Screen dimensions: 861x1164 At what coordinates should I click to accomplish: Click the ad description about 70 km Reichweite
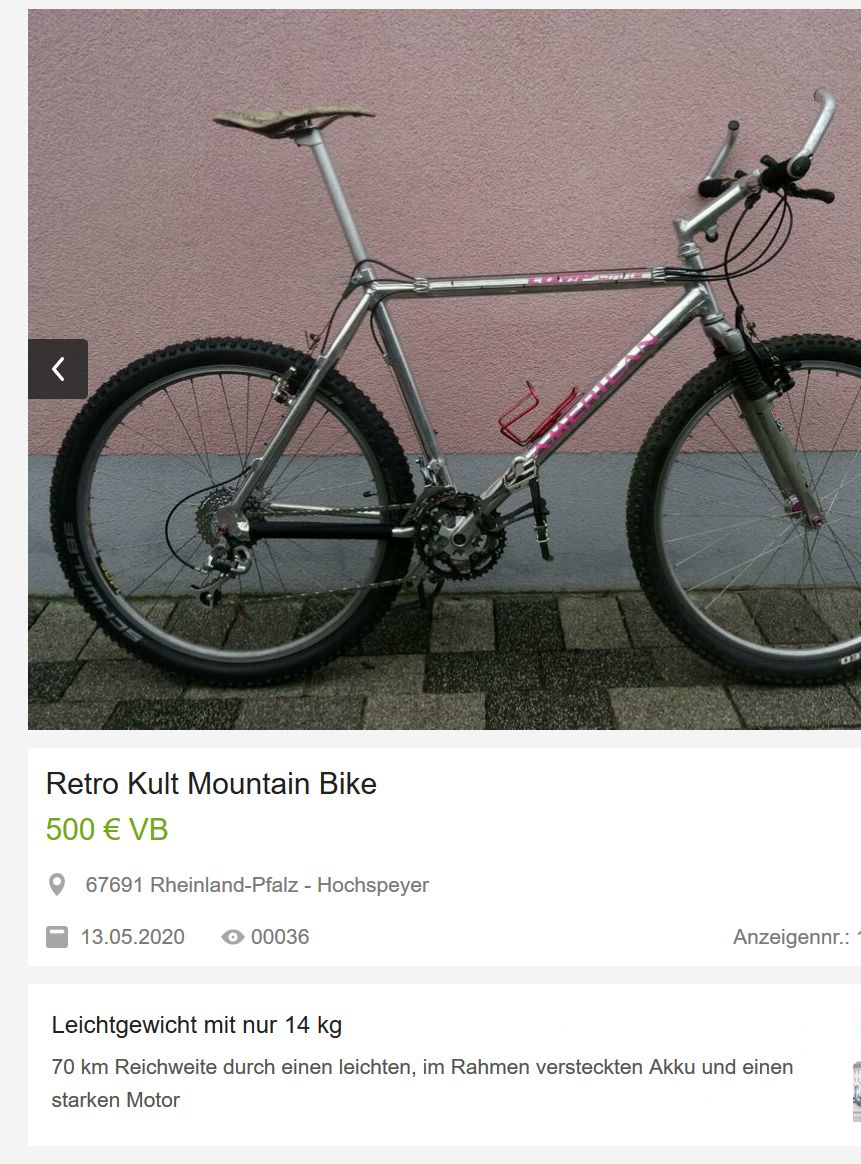coord(422,1083)
